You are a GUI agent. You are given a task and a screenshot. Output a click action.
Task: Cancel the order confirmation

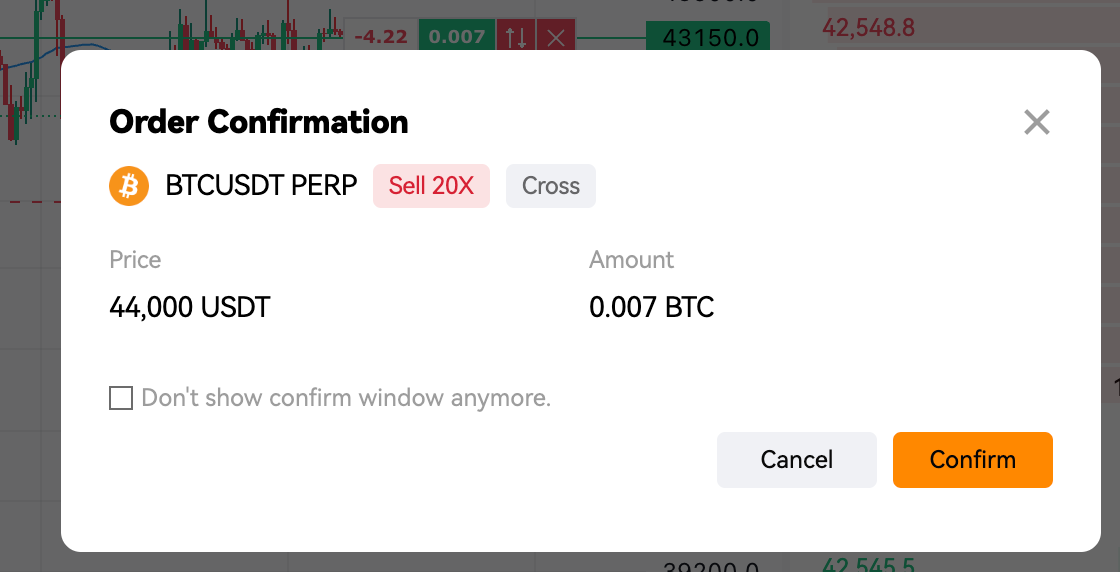796,459
